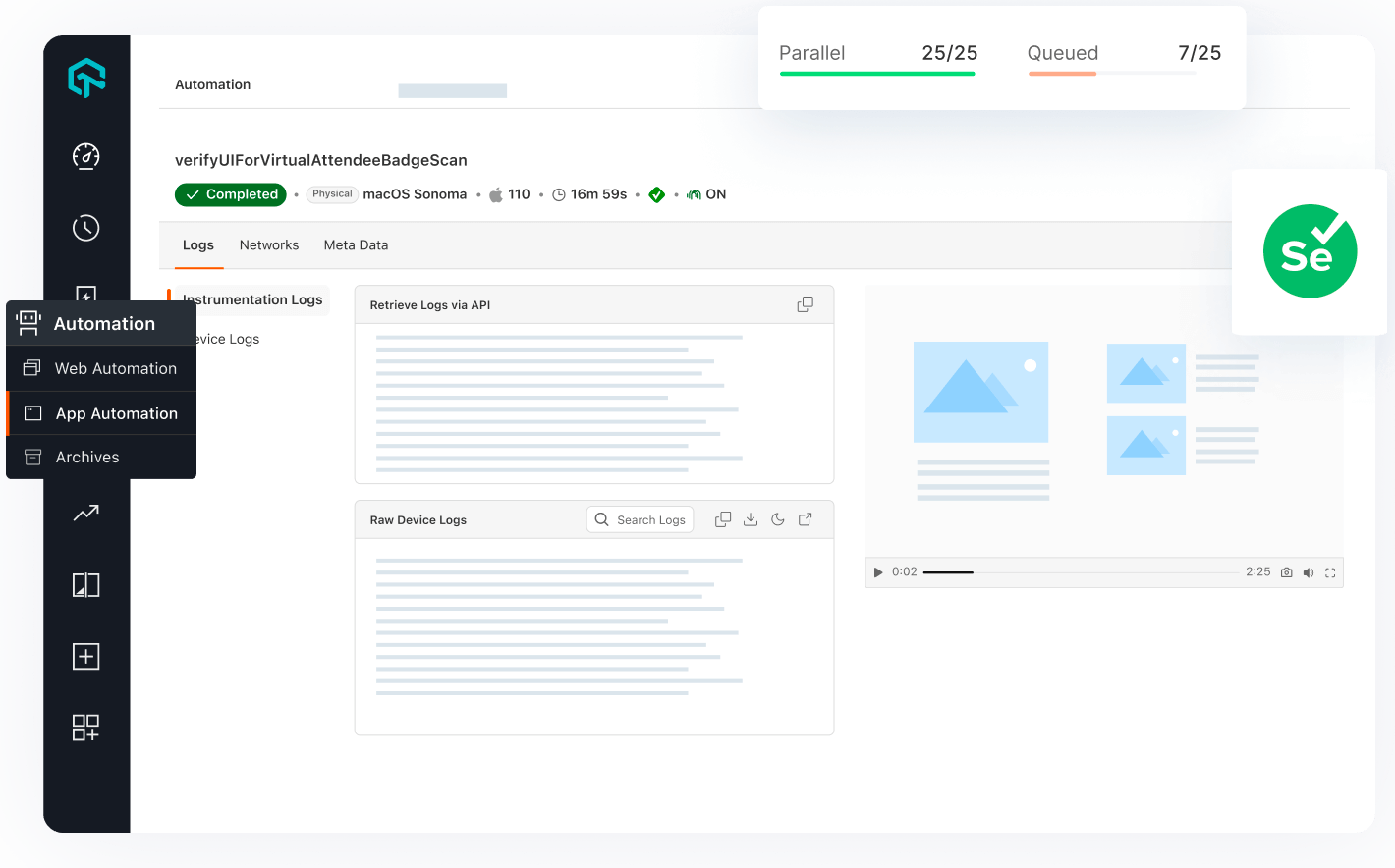Screen dimensions: 1395x868
Task: Click the plus-square icon in the sidebar
Action: 85,656
